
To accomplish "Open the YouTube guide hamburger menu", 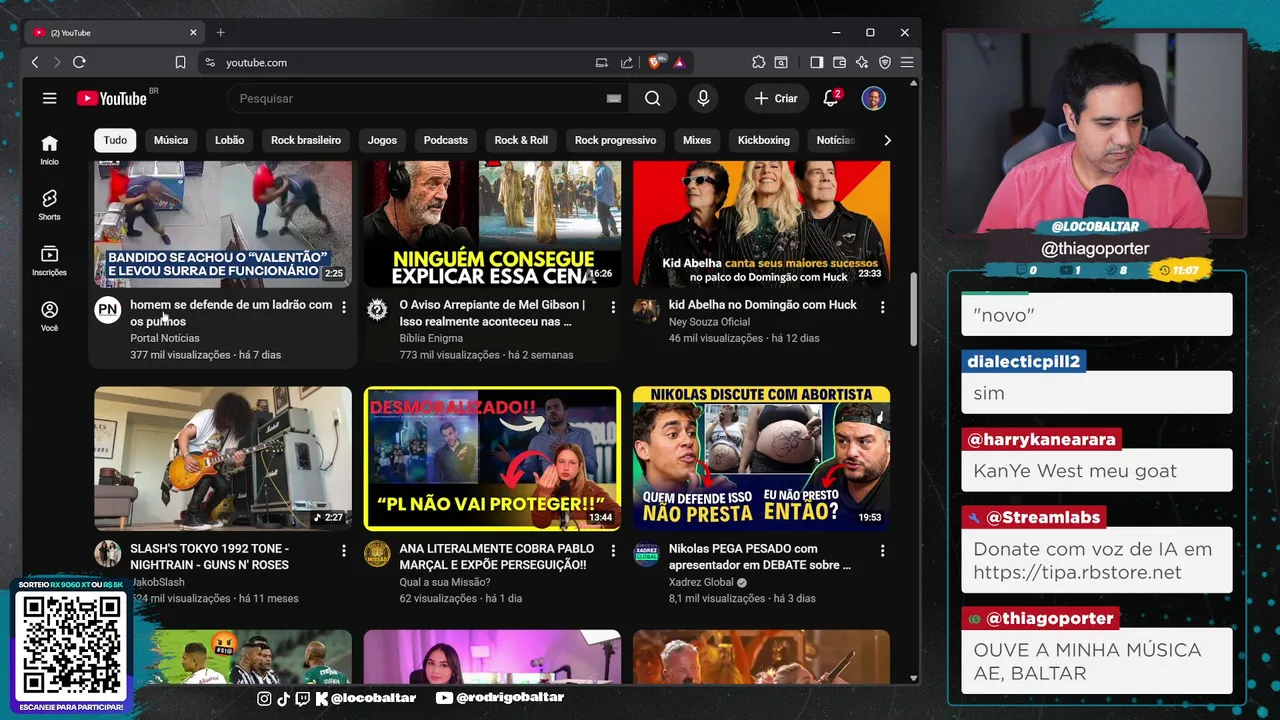I will 49,98.
